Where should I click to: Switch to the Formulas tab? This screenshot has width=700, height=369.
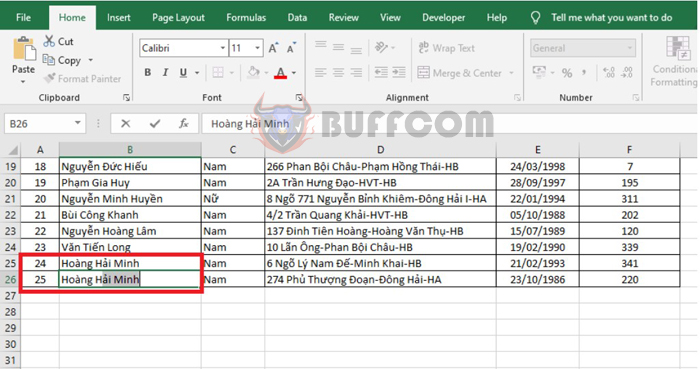click(x=246, y=17)
